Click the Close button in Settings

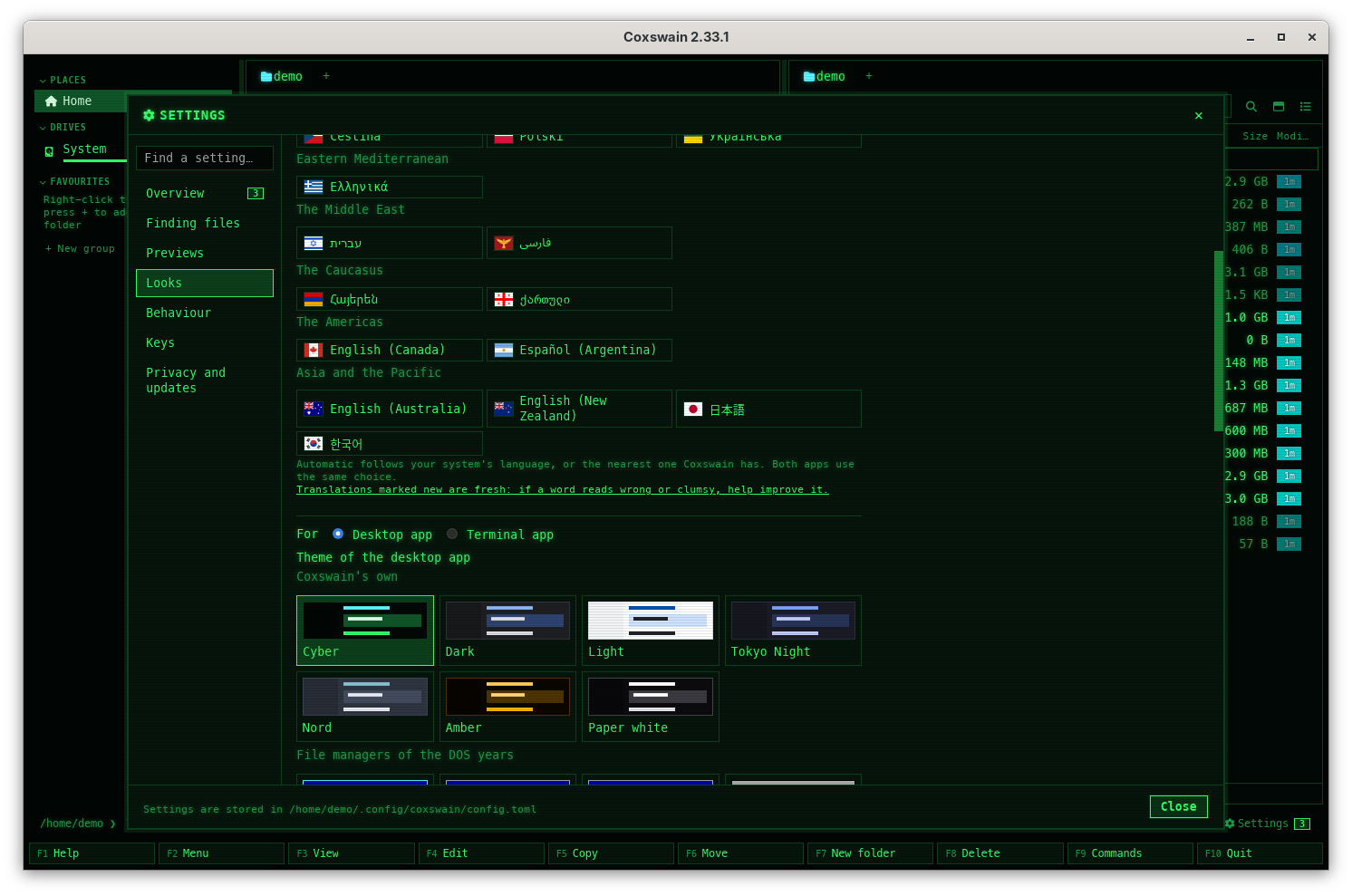pos(1179,807)
